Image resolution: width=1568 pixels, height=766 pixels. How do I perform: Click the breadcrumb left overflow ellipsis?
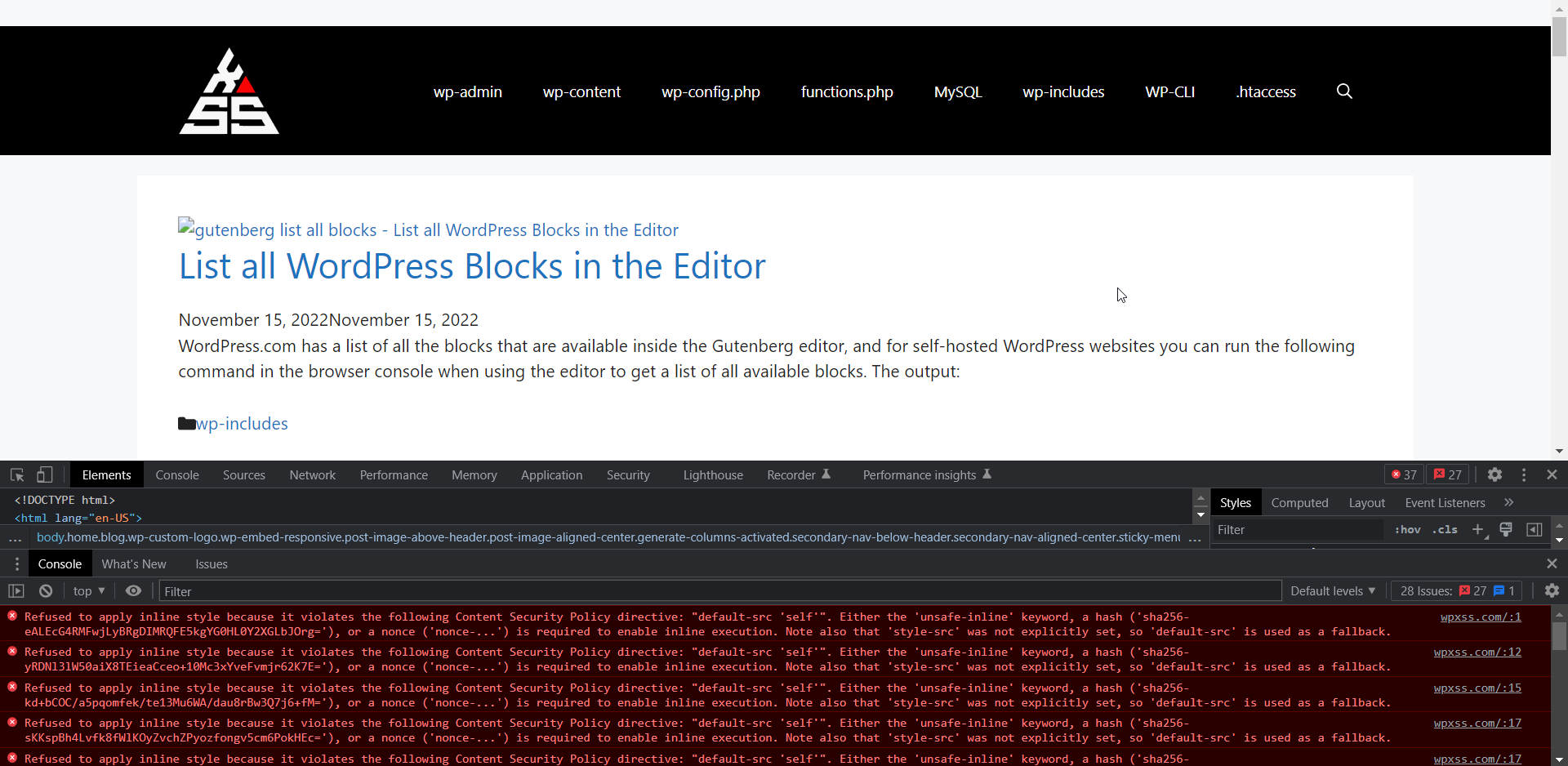click(x=15, y=537)
